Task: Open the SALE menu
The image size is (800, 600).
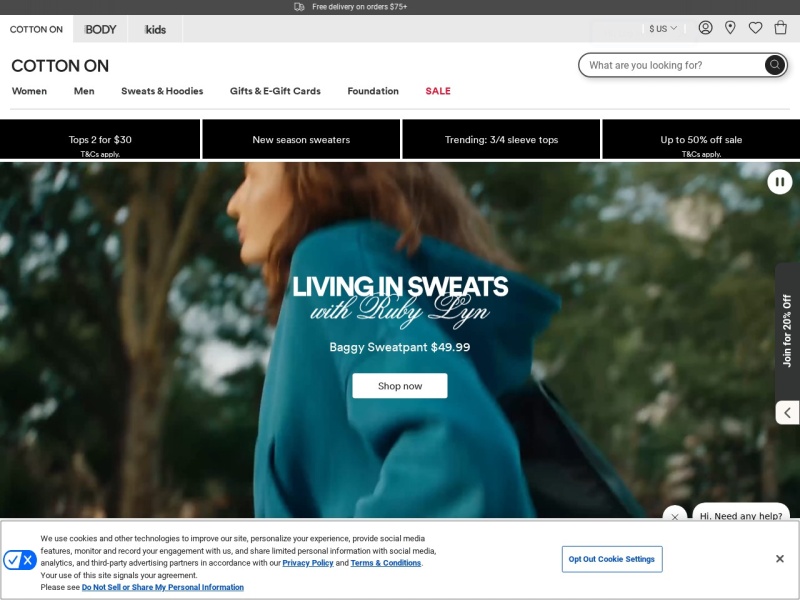Action: pyautogui.click(x=438, y=91)
